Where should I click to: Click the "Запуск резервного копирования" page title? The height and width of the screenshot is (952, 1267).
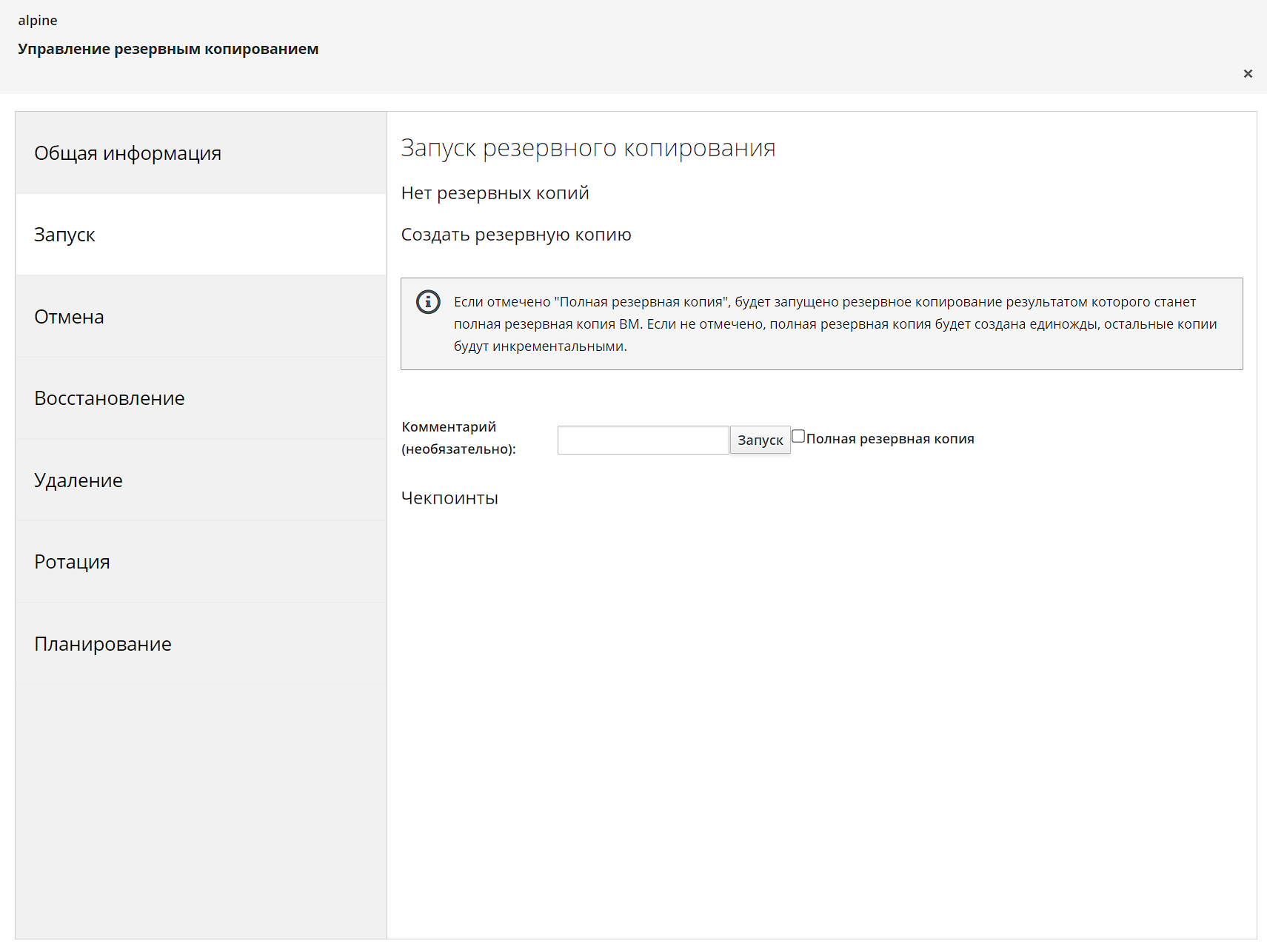pyautogui.click(x=588, y=148)
